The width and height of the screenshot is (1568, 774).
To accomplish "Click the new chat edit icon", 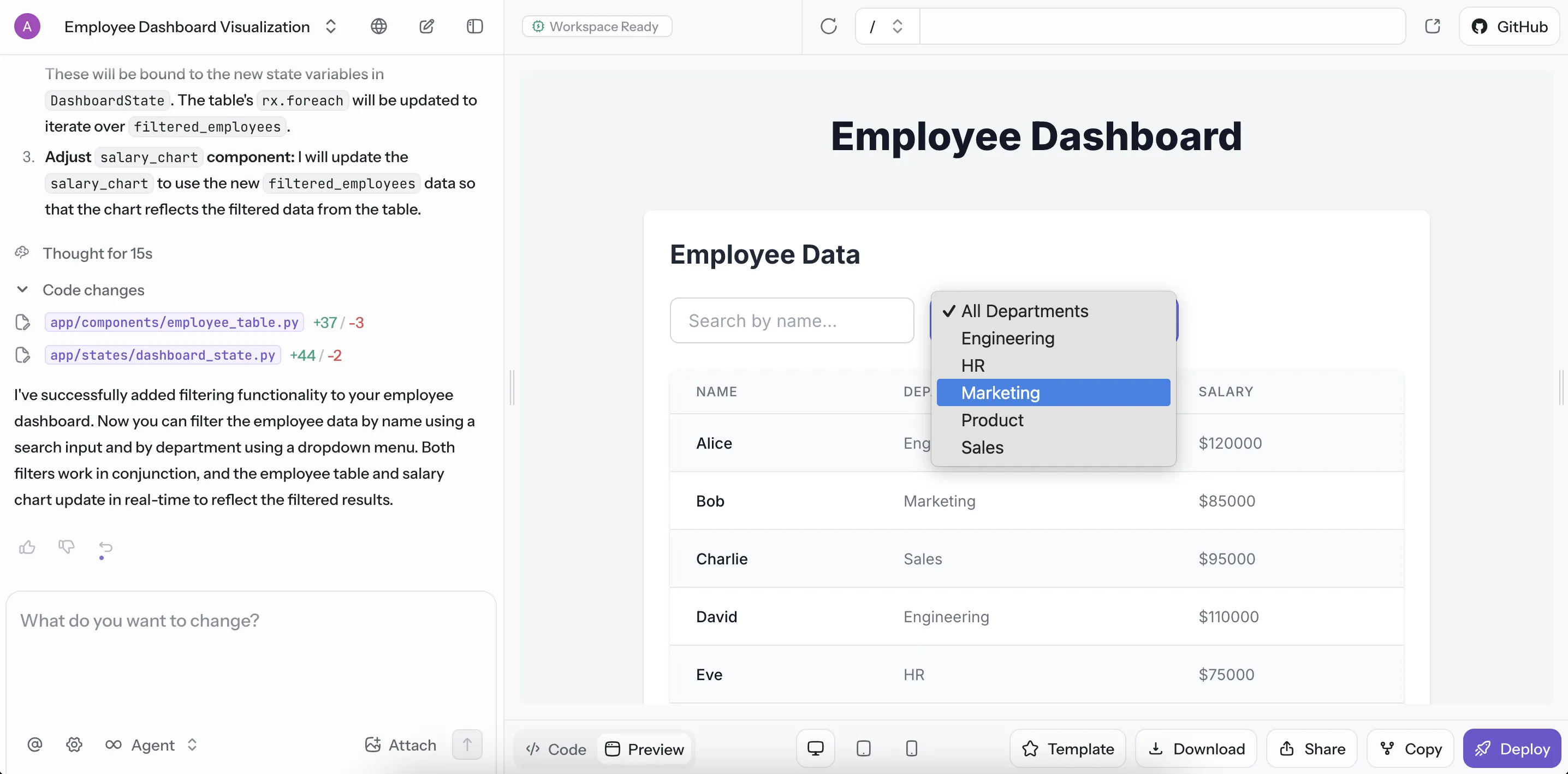I will coord(427,26).
